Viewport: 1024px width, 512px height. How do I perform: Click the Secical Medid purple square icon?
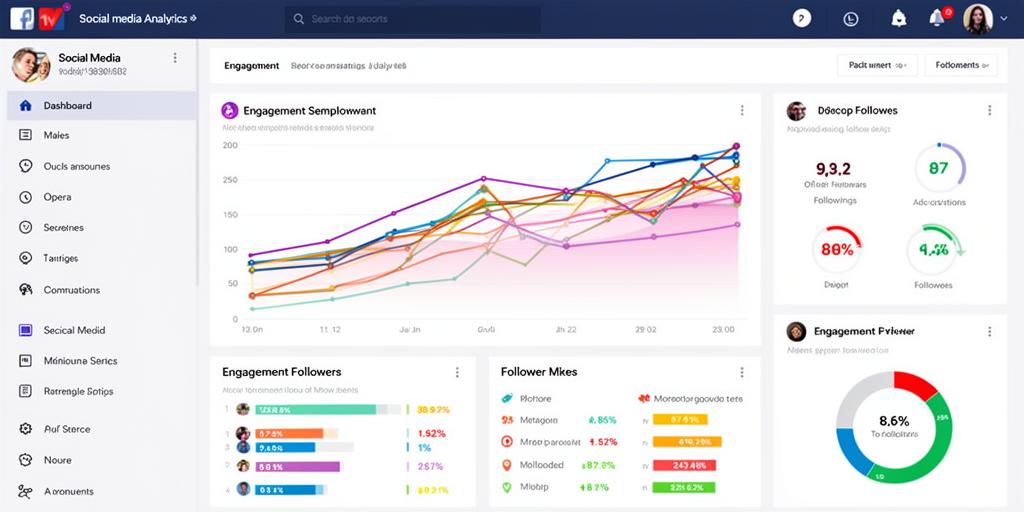pos(25,330)
